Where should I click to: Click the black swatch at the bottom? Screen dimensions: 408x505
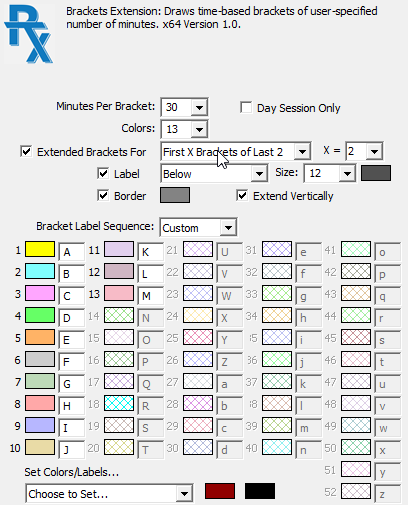coord(260,491)
